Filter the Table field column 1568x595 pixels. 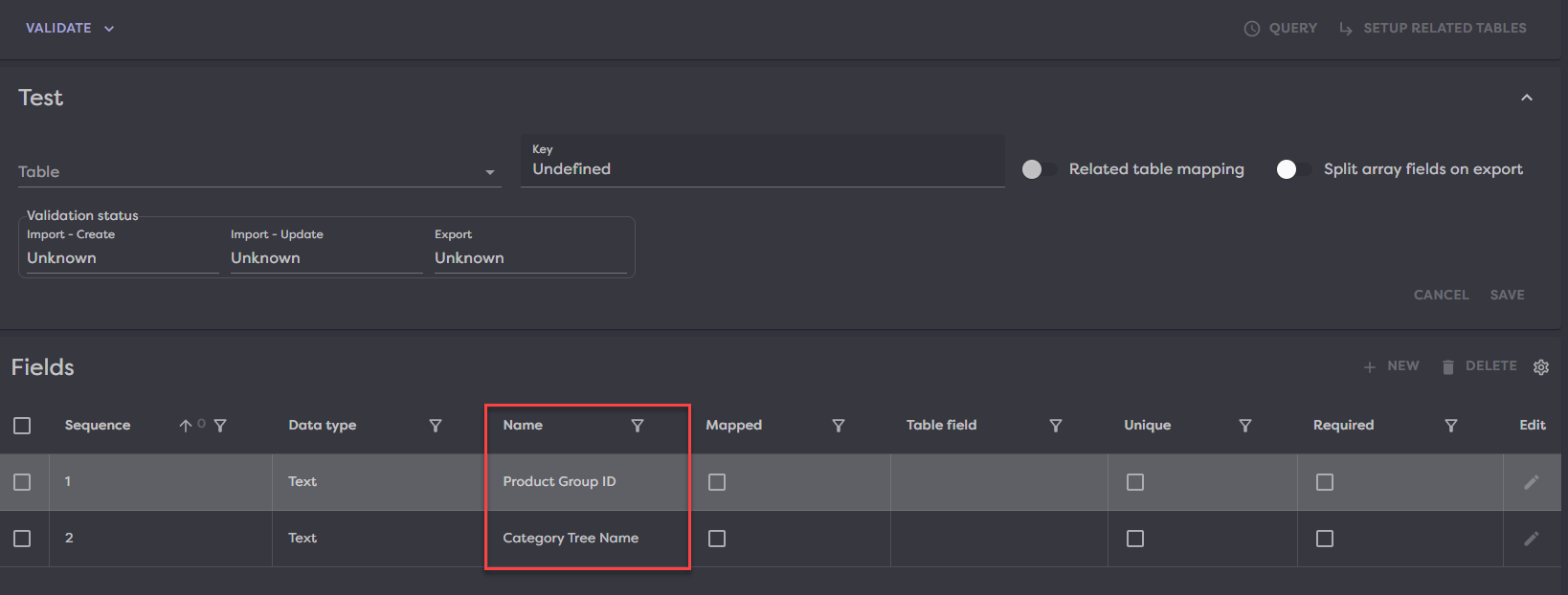point(1056,426)
